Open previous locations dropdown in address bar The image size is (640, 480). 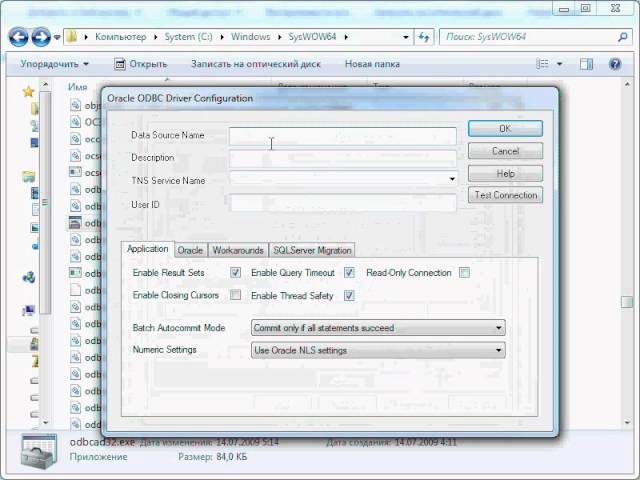(405, 37)
